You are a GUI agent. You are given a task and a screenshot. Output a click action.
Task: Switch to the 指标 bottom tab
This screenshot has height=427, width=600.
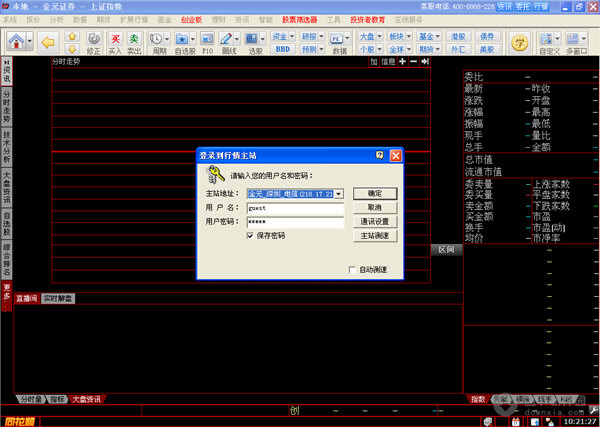pos(57,399)
